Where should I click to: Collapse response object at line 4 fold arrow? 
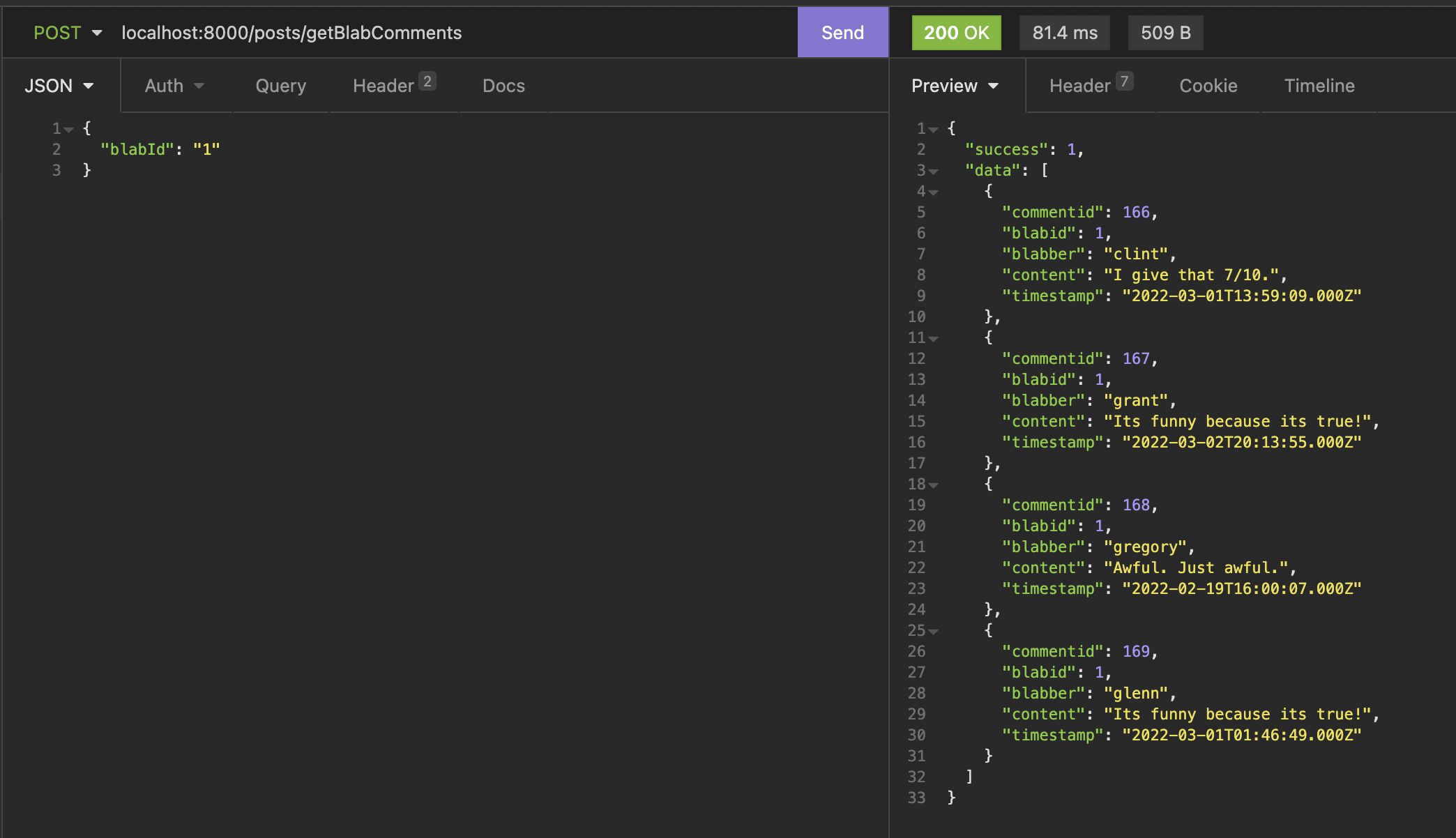pos(933,192)
